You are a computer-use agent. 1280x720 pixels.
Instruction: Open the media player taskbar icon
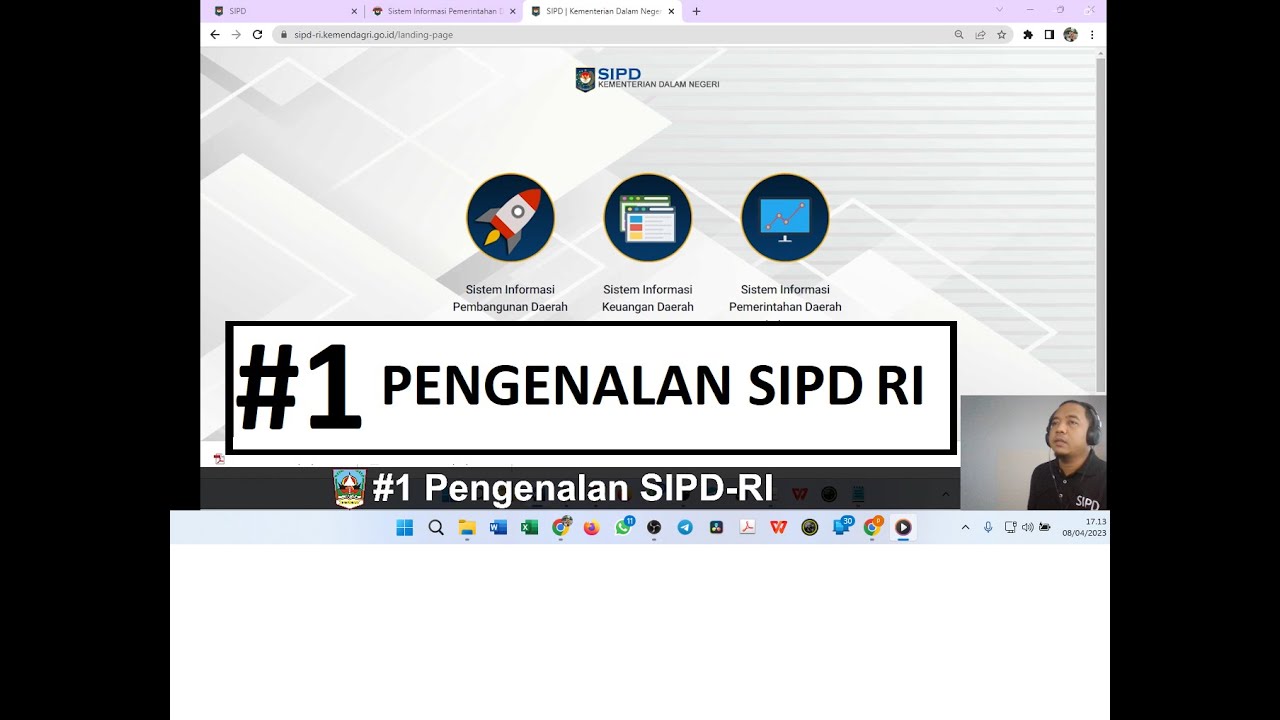pos(903,527)
